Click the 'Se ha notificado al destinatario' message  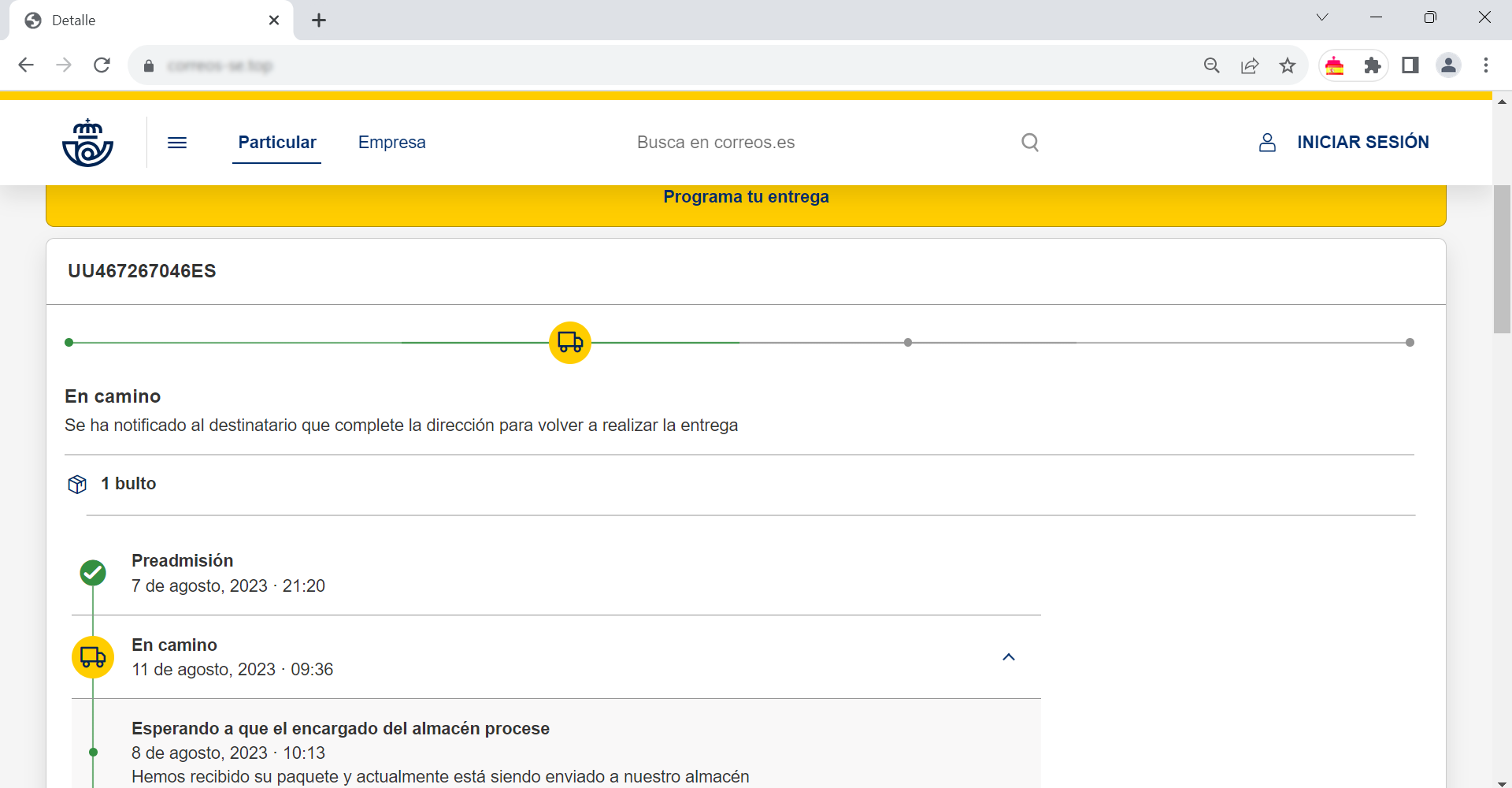click(x=402, y=426)
